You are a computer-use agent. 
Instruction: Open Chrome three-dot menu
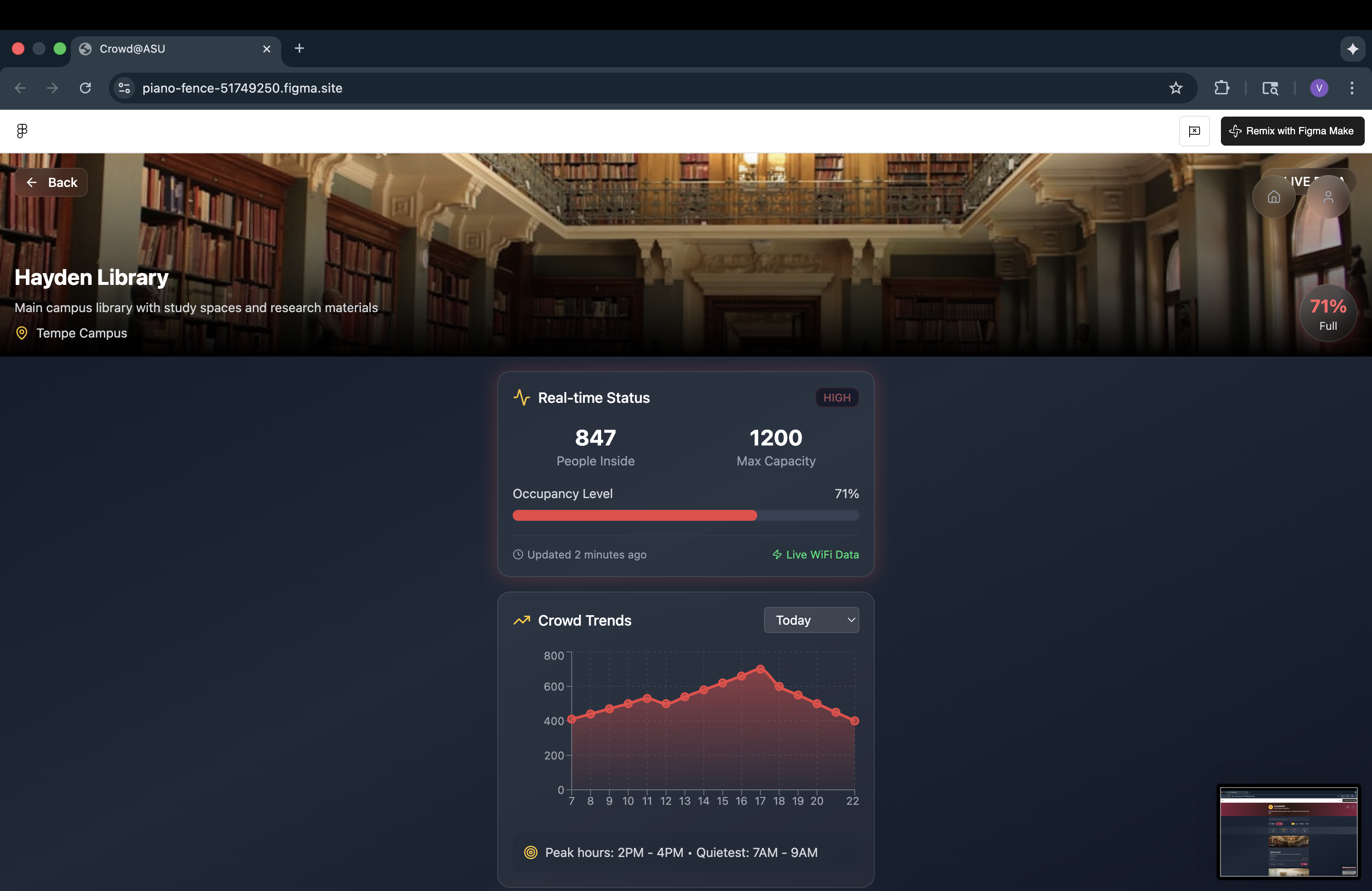1352,88
